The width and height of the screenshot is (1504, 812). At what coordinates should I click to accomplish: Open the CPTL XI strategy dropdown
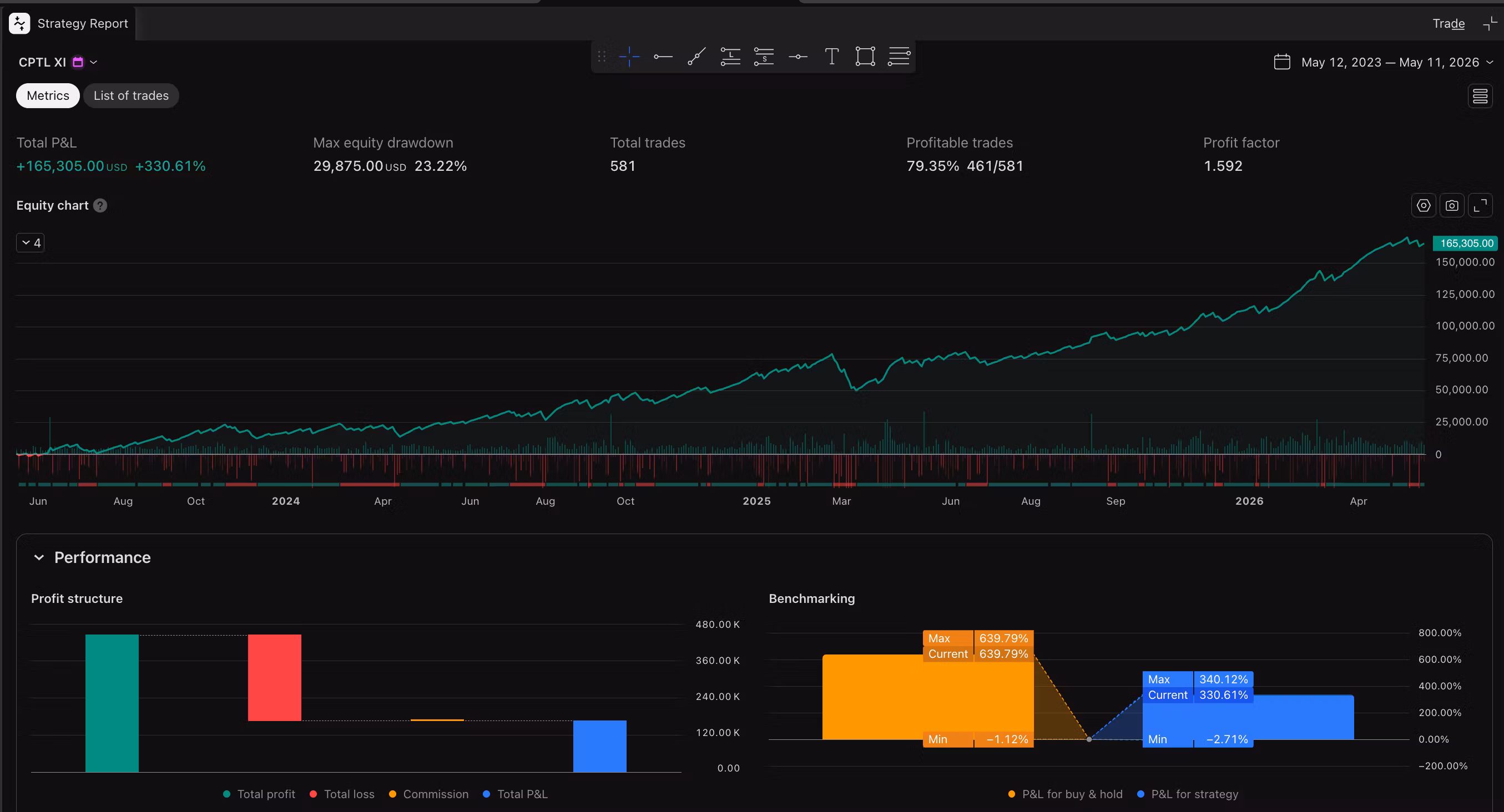[x=58, y=62]
